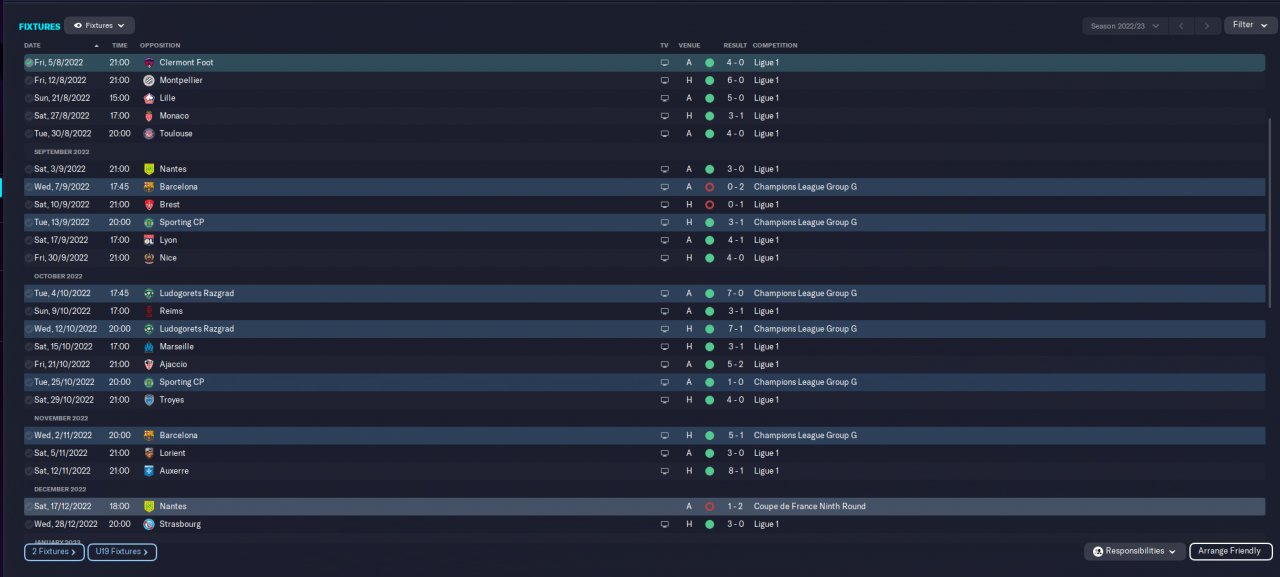Sort by the TIME column header
Viewport: 1280px width, 577px height.
click(119, 45)
